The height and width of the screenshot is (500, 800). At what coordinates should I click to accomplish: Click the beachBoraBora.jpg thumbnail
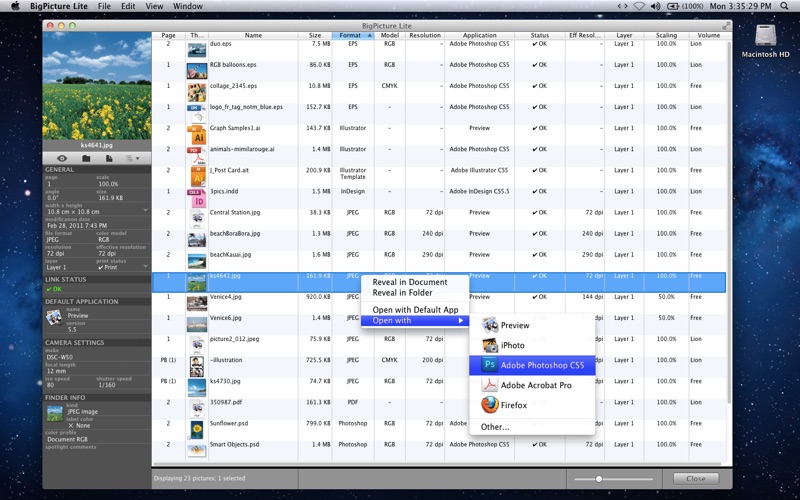click(197, 240)
